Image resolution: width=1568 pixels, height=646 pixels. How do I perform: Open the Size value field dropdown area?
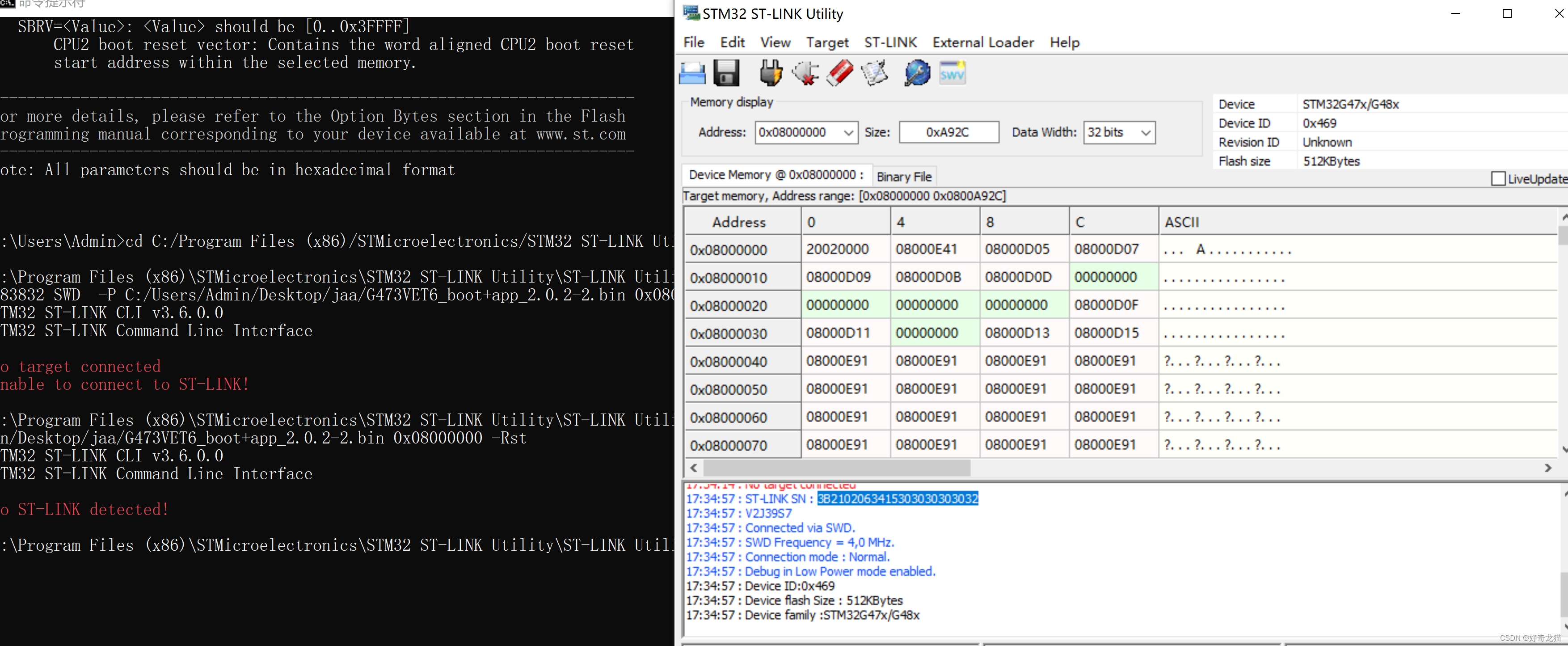(948, 132)
